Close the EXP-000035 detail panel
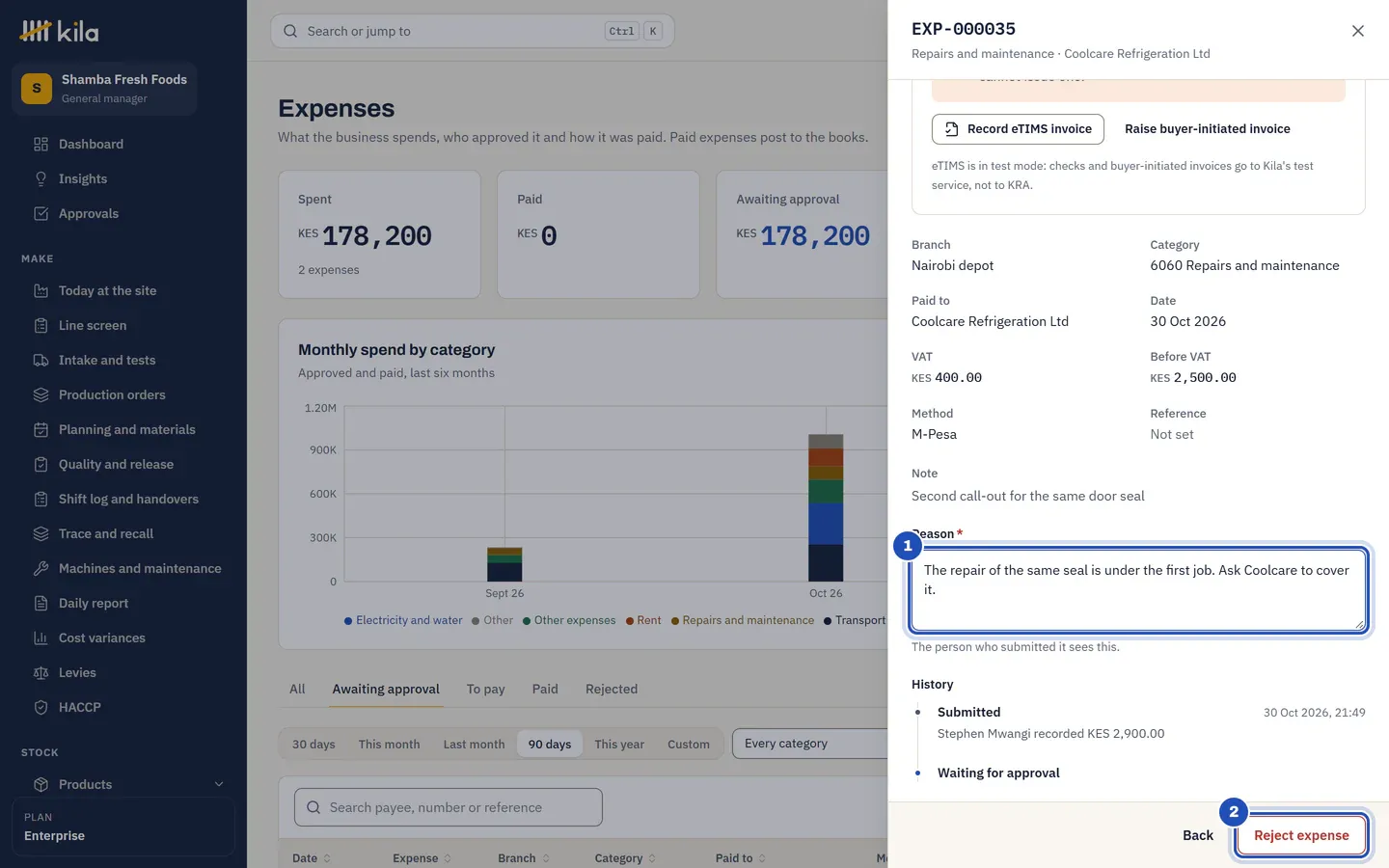The height and width of the screenshot is (868, 1389). point(1358,31)
